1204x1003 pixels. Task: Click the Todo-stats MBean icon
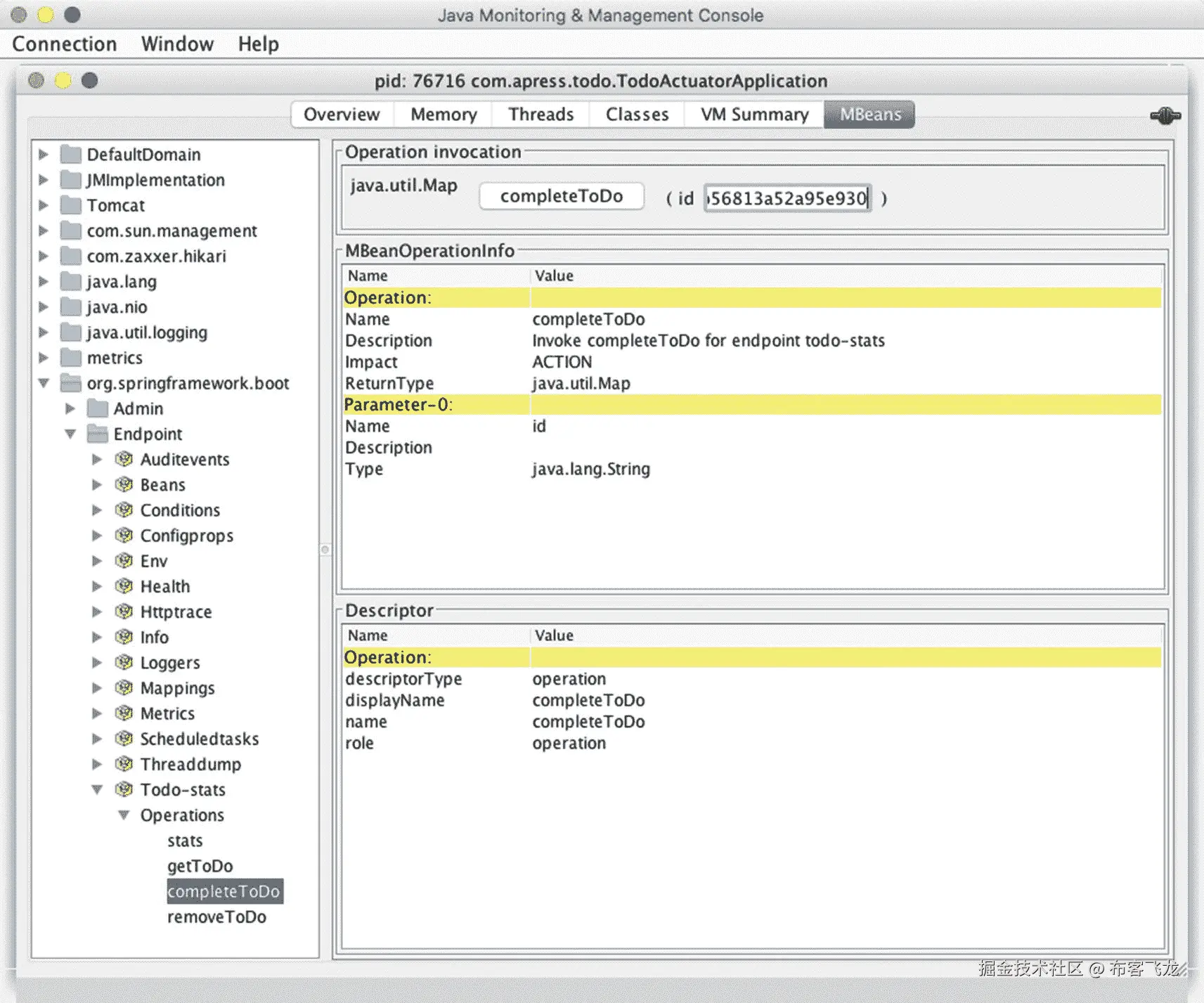pos(124,789)
